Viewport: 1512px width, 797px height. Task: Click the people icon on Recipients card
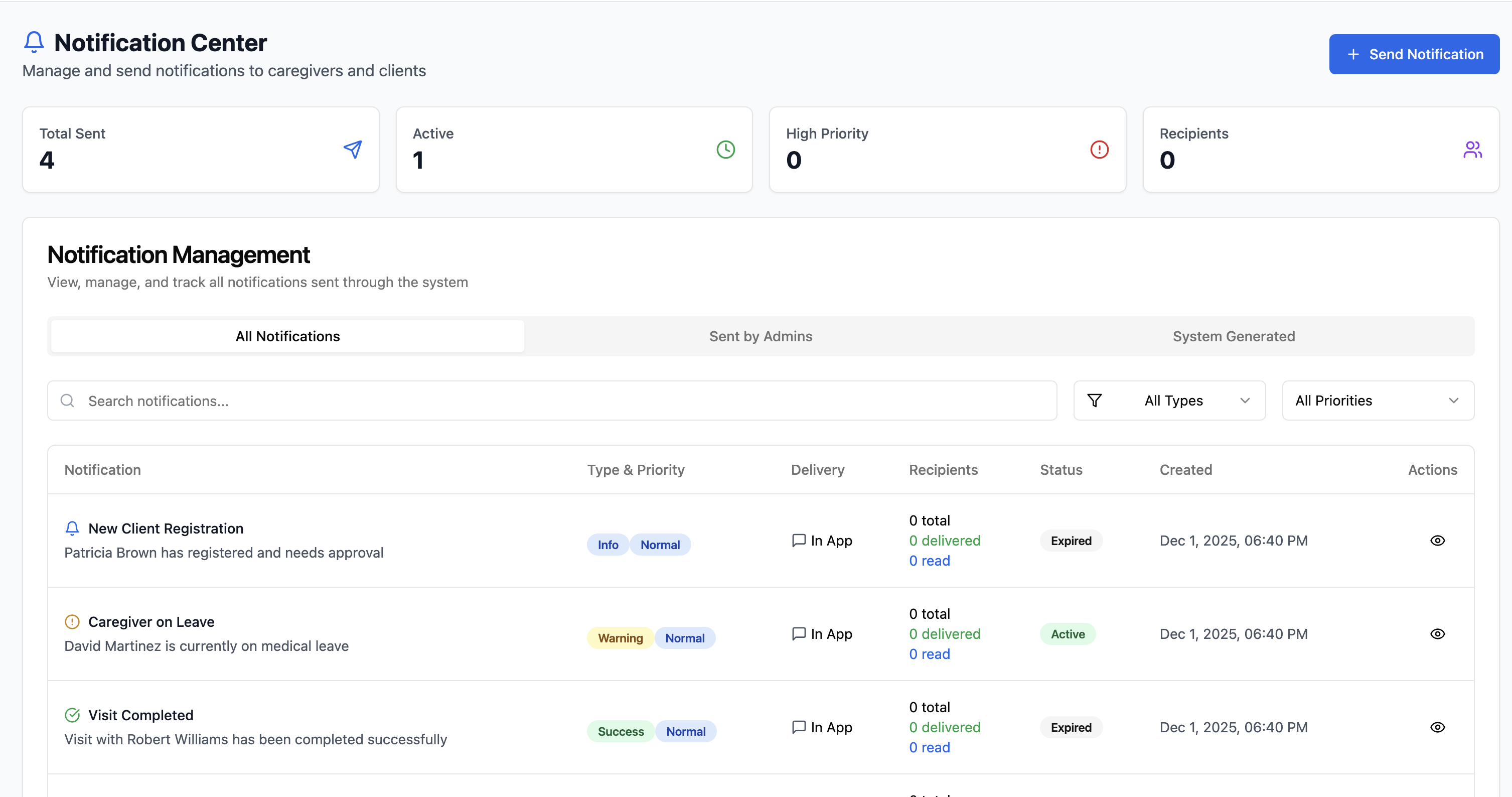1473,150
